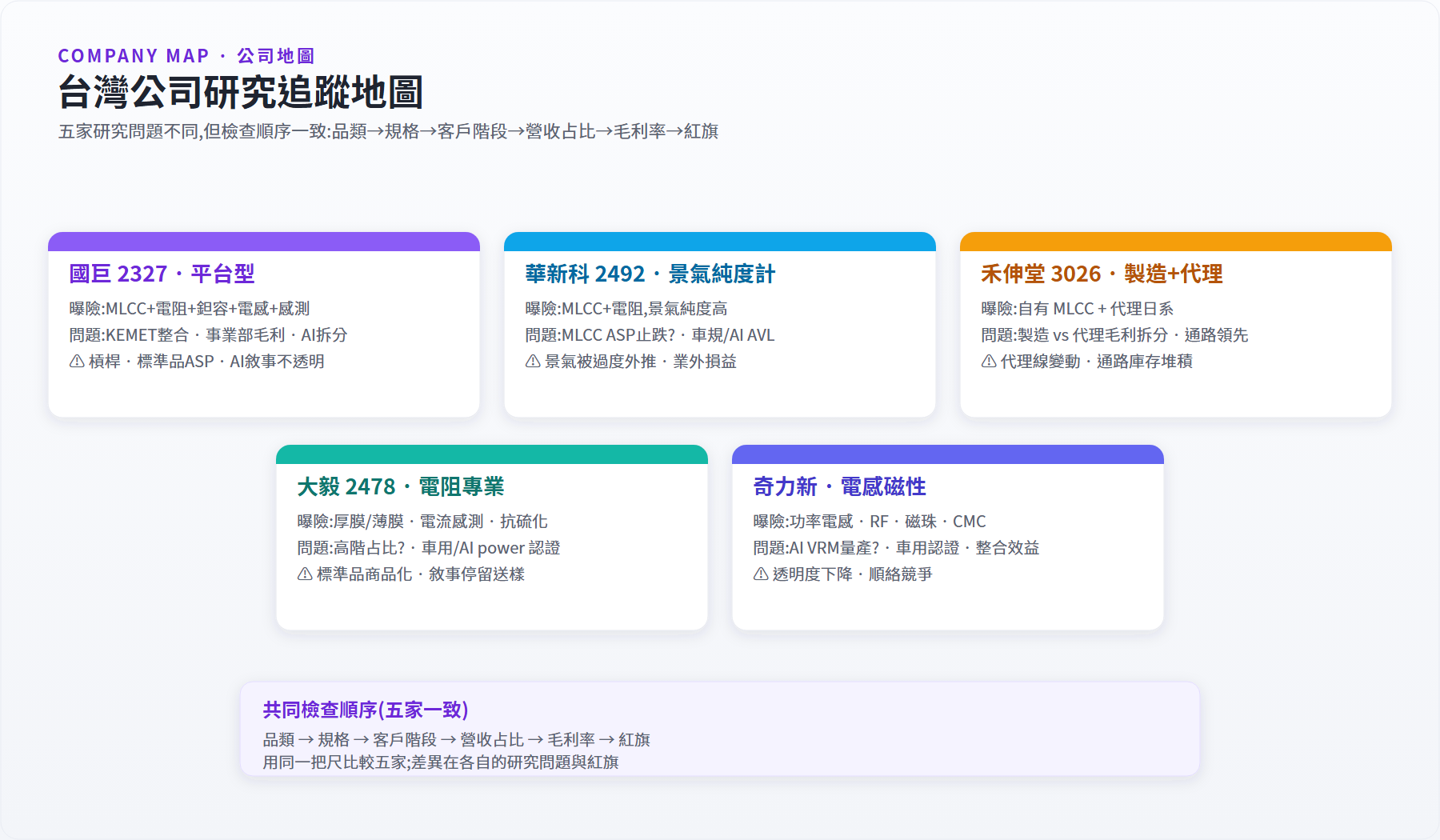Click 曝險:MLCC+電阻,景氣純度高 line
The height and width of the screenshot is (840, 1440).
(626, 309)
